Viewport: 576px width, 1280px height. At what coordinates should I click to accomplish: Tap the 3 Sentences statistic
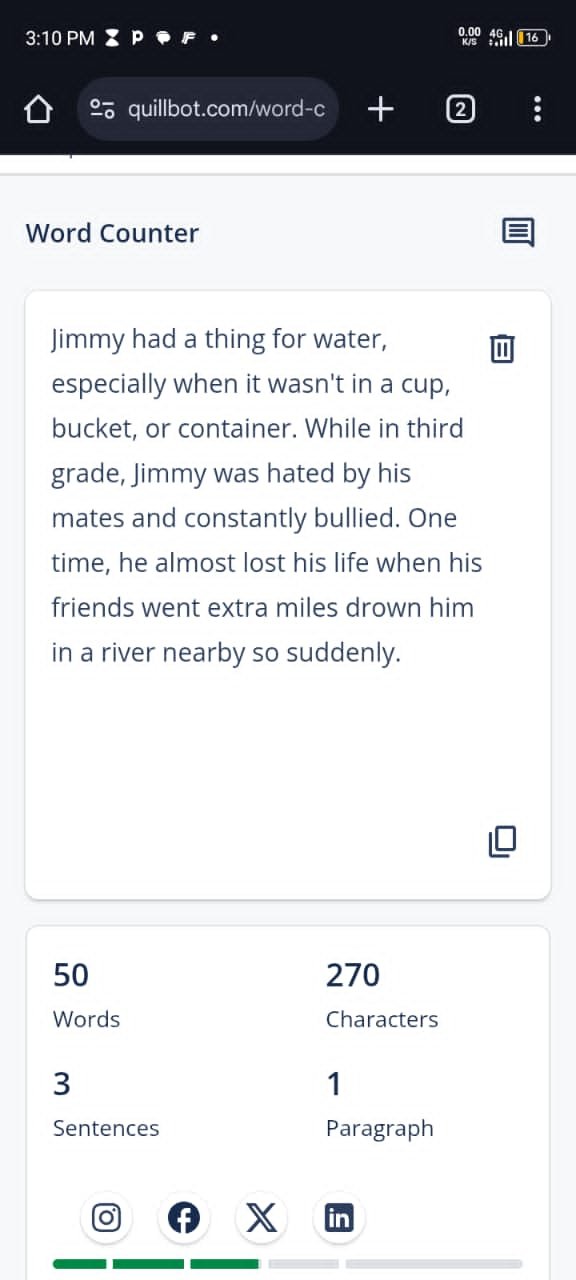[106, 1105]
